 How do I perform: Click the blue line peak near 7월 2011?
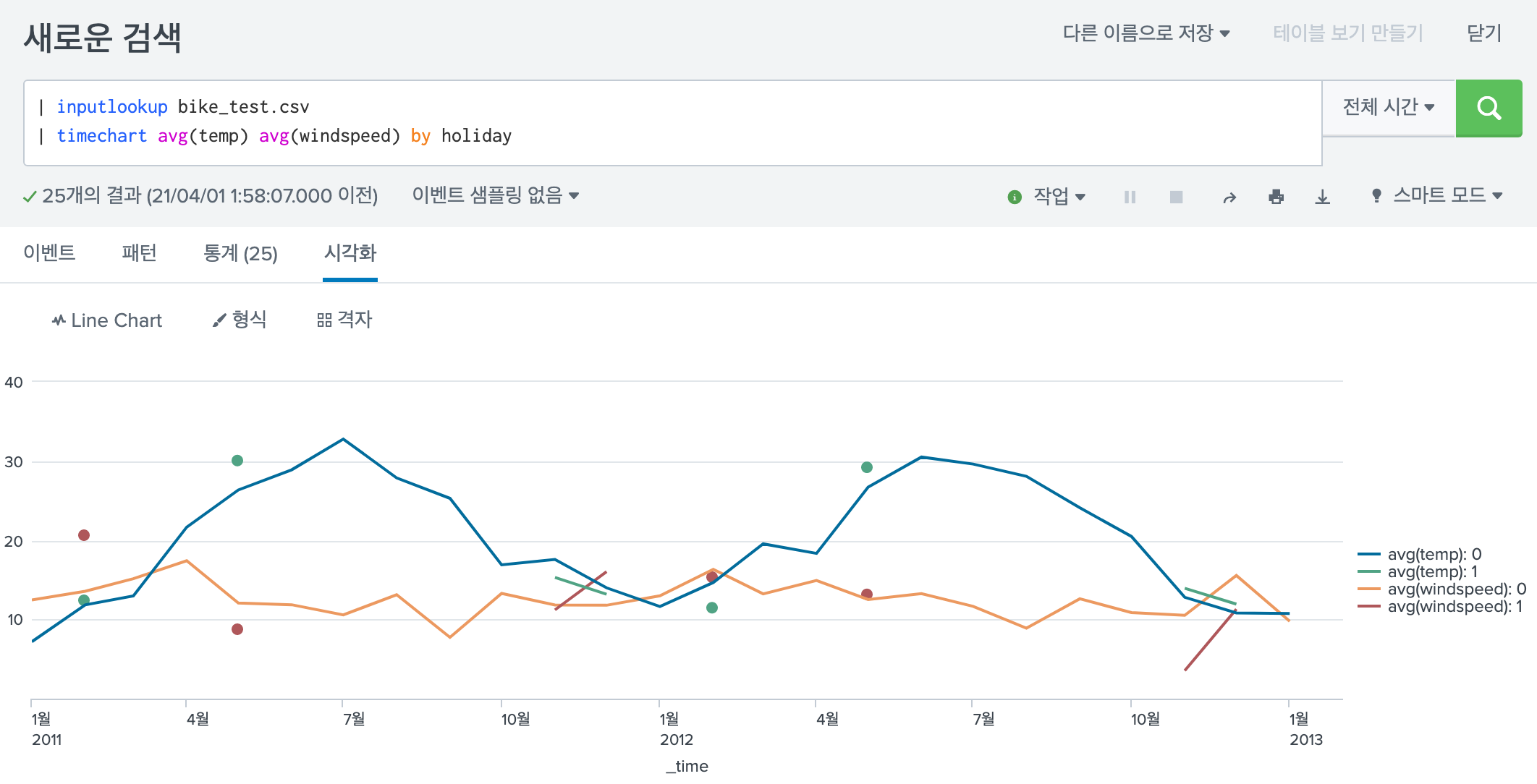point(343,439)
